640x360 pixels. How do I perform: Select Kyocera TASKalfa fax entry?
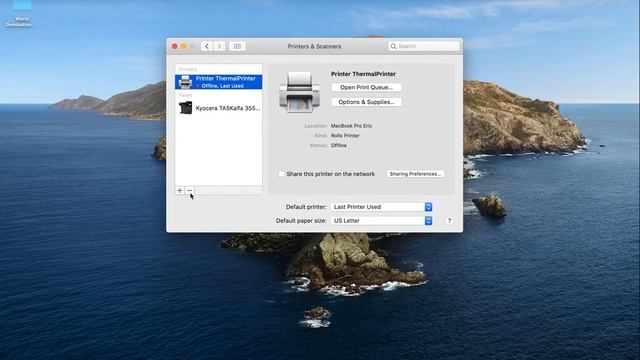219,108
